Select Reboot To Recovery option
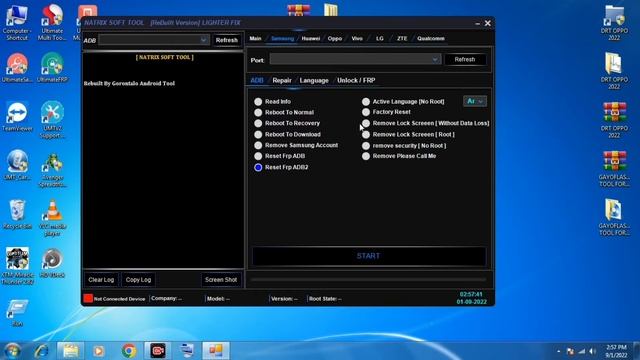The image size is (640, 360). pyautogui.click(x=287, y=123)
